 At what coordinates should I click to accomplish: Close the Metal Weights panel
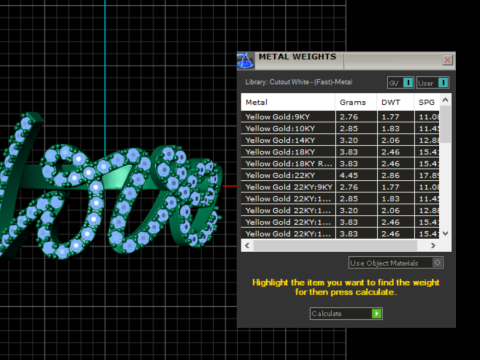pyautogui.click(x=447, y=60)
